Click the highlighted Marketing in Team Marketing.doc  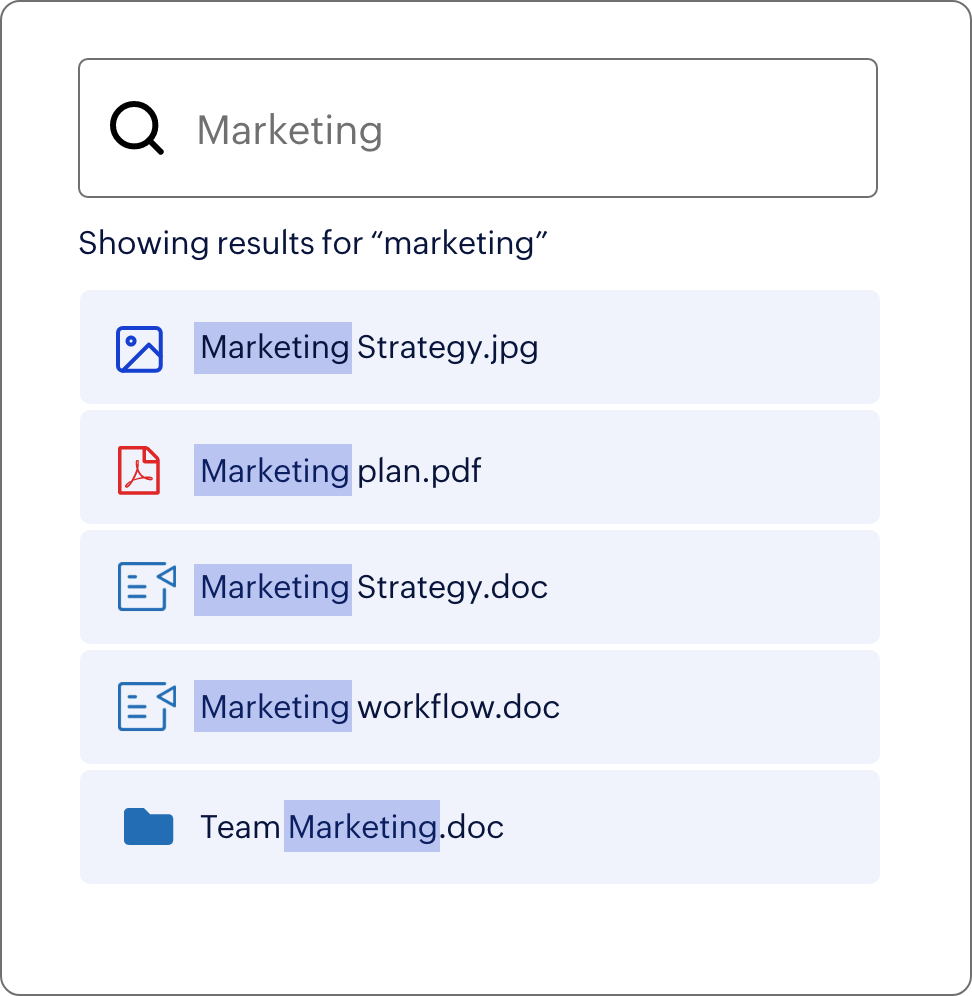362,827
